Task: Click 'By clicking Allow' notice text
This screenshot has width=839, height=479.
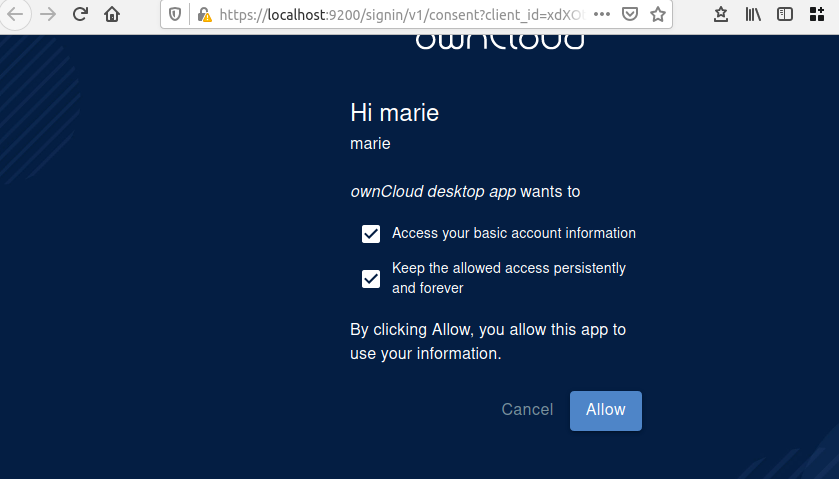Action: [488, 341]
